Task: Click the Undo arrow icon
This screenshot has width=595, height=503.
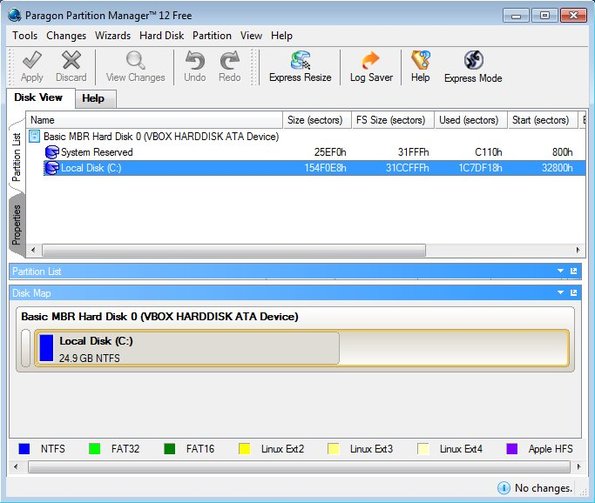Action: tap(195, 60)
